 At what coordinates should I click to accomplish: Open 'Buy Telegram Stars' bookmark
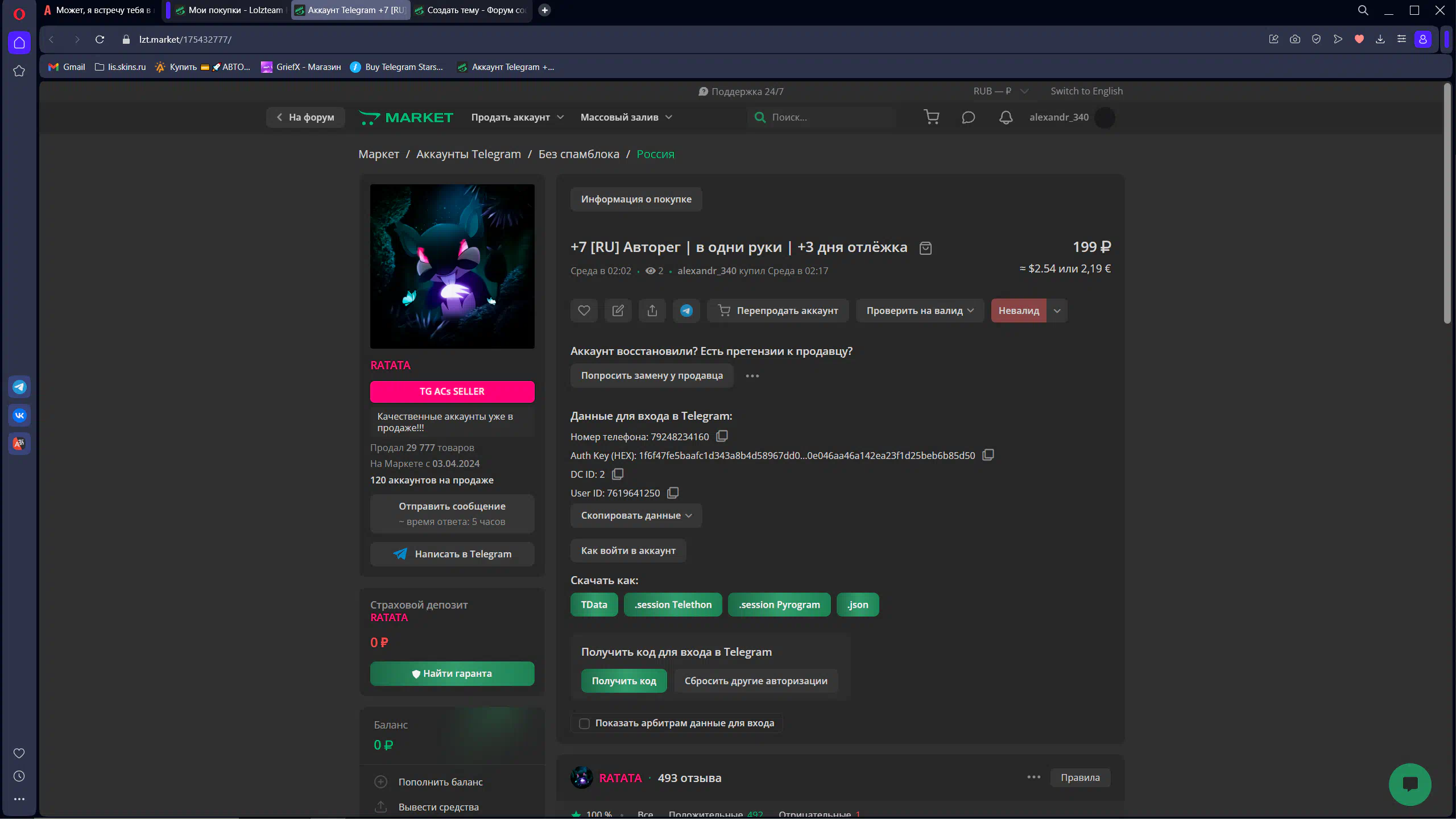[396, 67]
